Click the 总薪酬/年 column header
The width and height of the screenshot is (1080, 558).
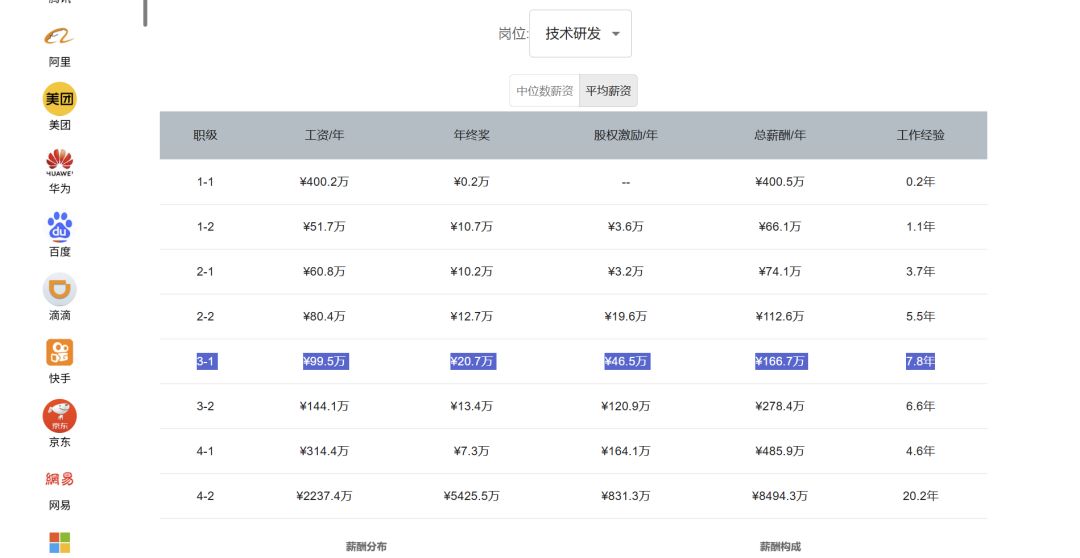(x=780, y=135)
